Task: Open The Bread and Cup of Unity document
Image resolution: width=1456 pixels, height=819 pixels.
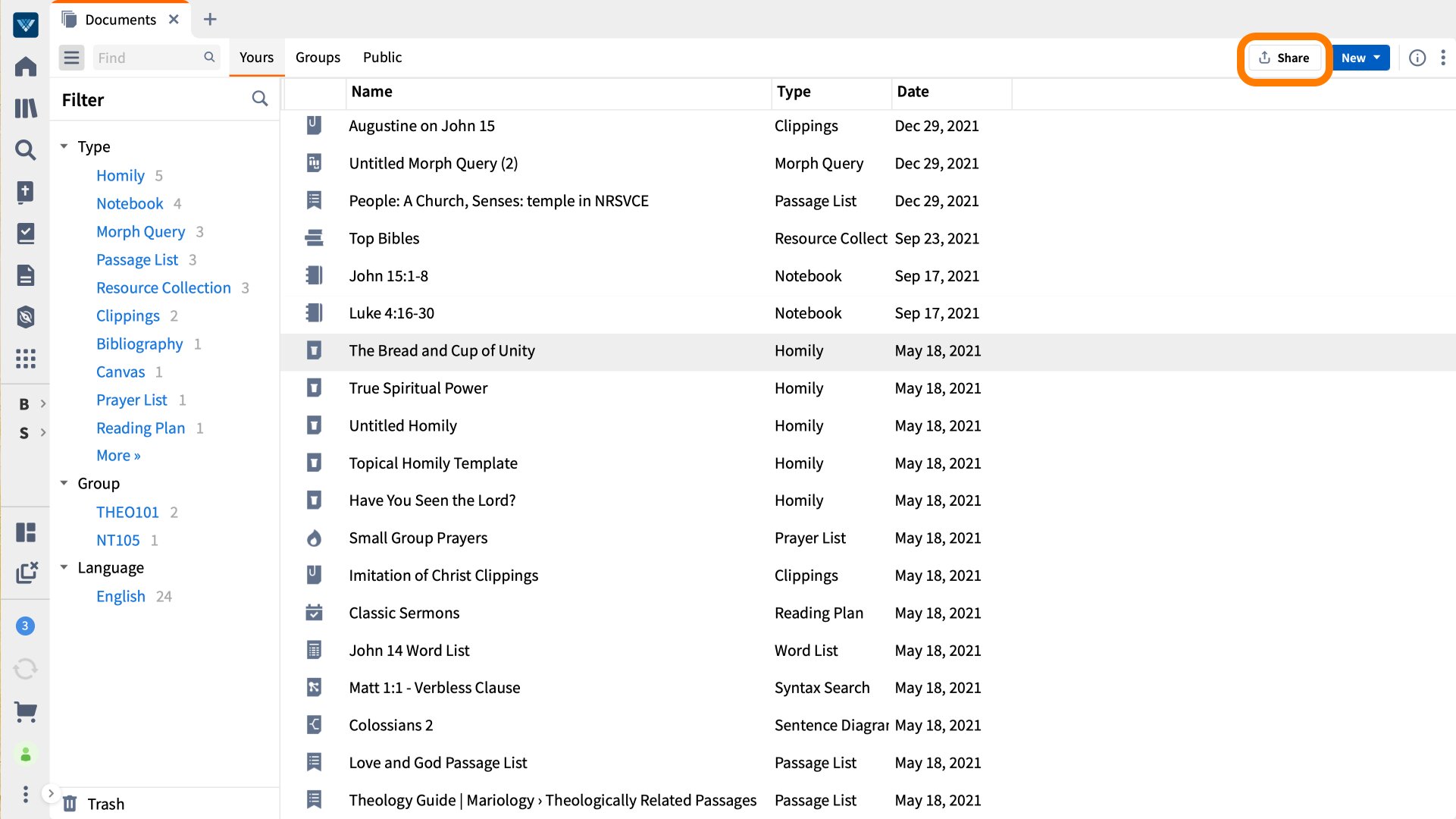Action: click(442, 350)
